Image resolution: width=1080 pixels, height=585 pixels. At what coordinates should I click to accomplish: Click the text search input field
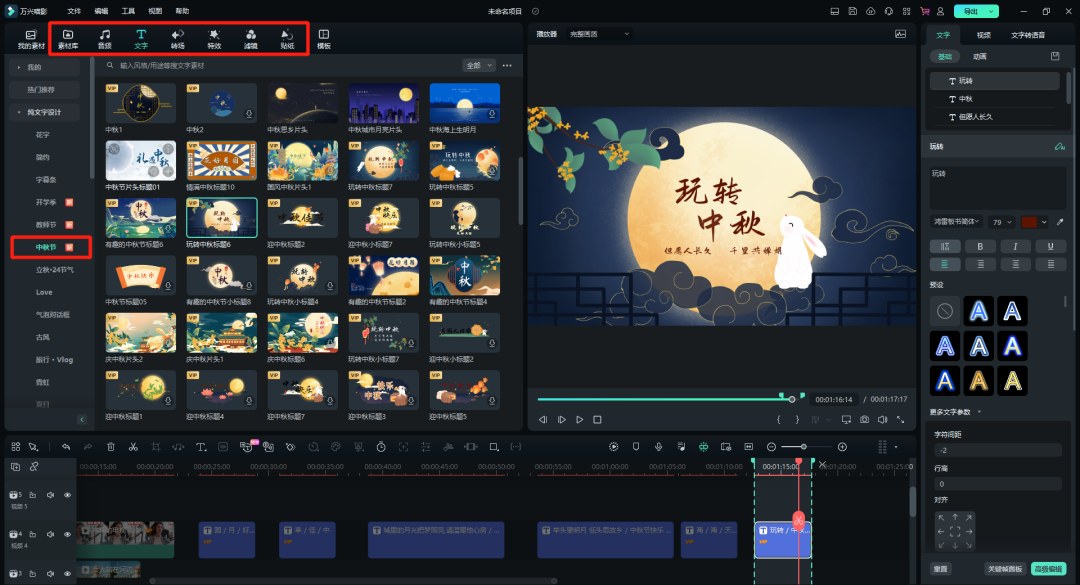(282, 65)
